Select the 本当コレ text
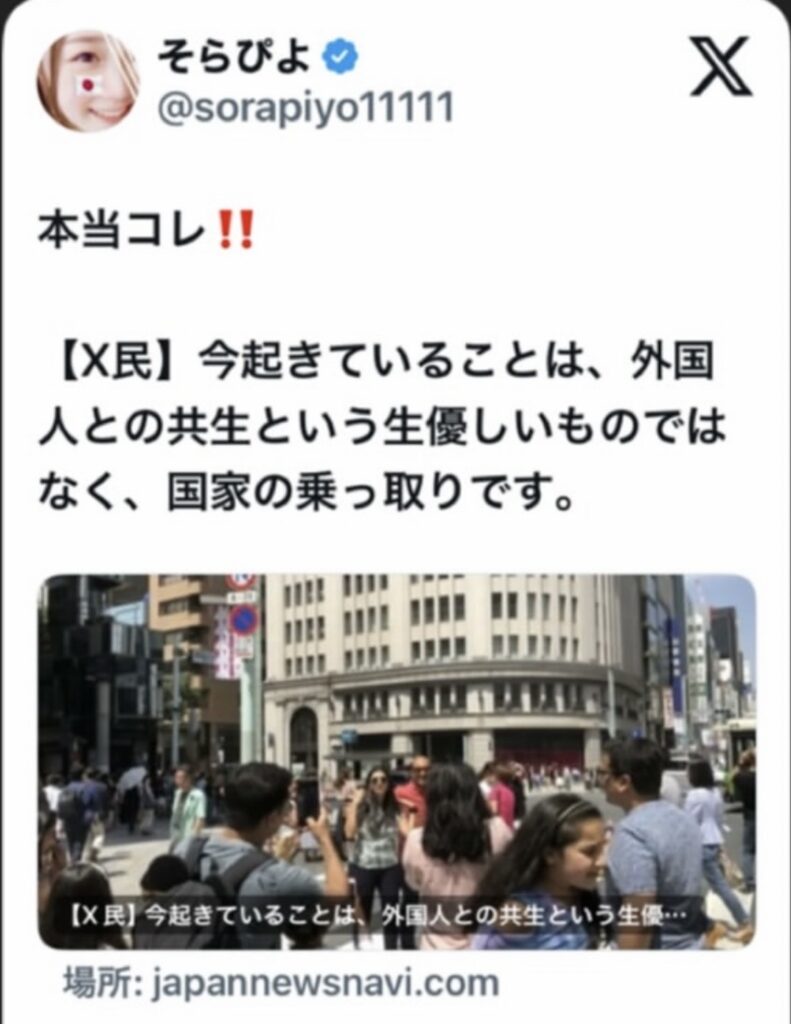The image size is (791, 1024). point(123,230)
